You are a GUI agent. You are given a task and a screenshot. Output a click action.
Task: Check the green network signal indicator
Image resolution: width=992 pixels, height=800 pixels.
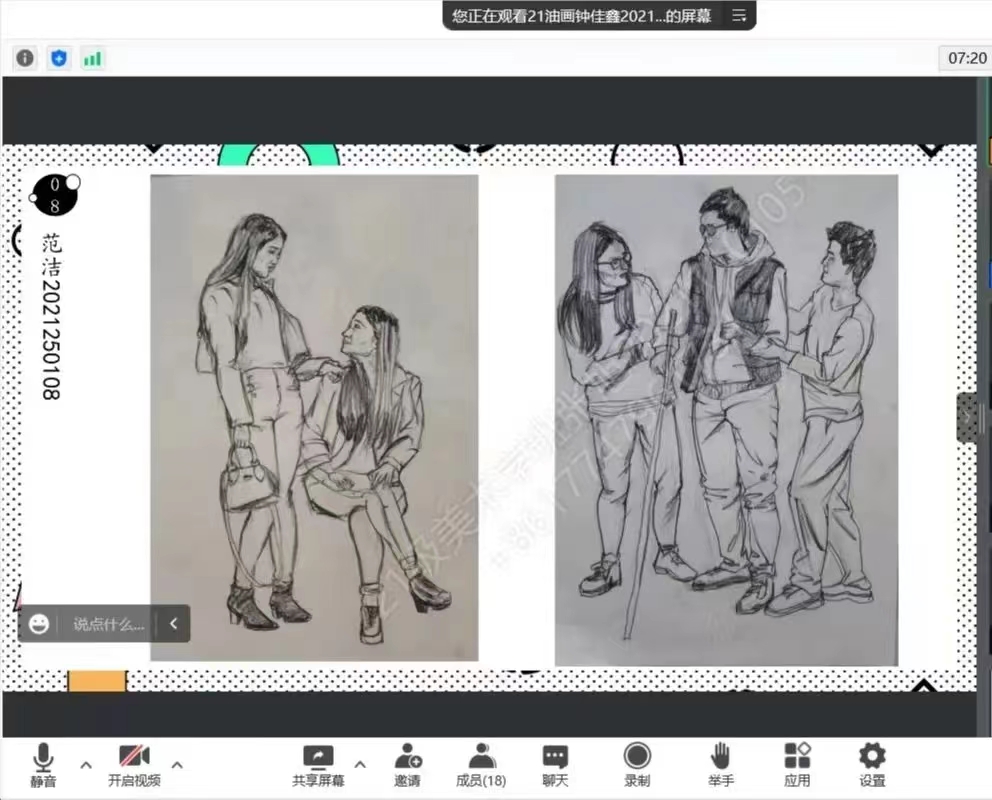pos(92,58)
